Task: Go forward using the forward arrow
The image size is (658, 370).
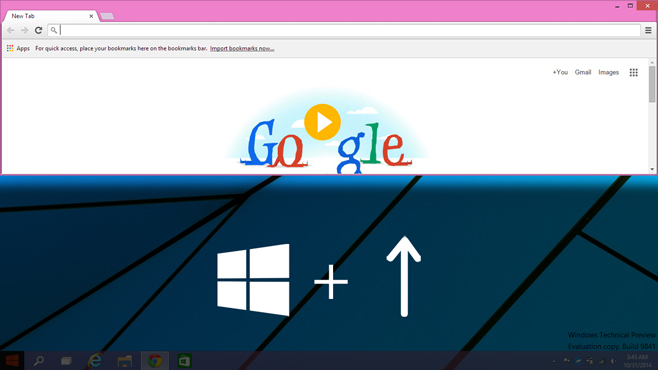Action: pyautogui.click(x=24, y=30)
